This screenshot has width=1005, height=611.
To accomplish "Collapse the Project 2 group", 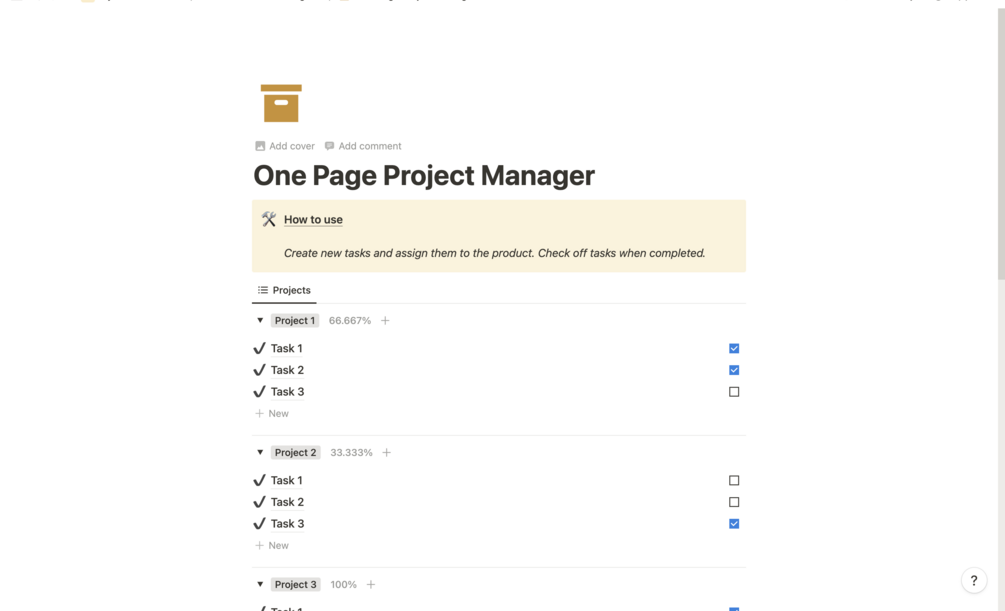I will pyautogui.click(x=260, y=453).
